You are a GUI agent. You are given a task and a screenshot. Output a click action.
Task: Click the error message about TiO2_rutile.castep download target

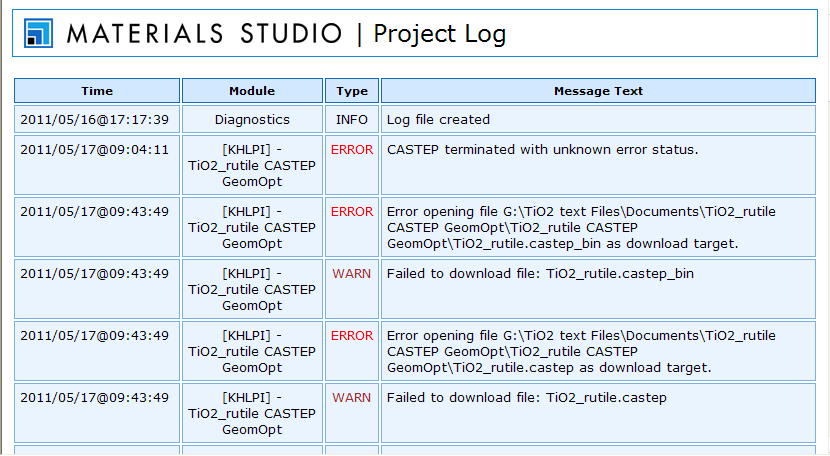click(x=580, y=351)
